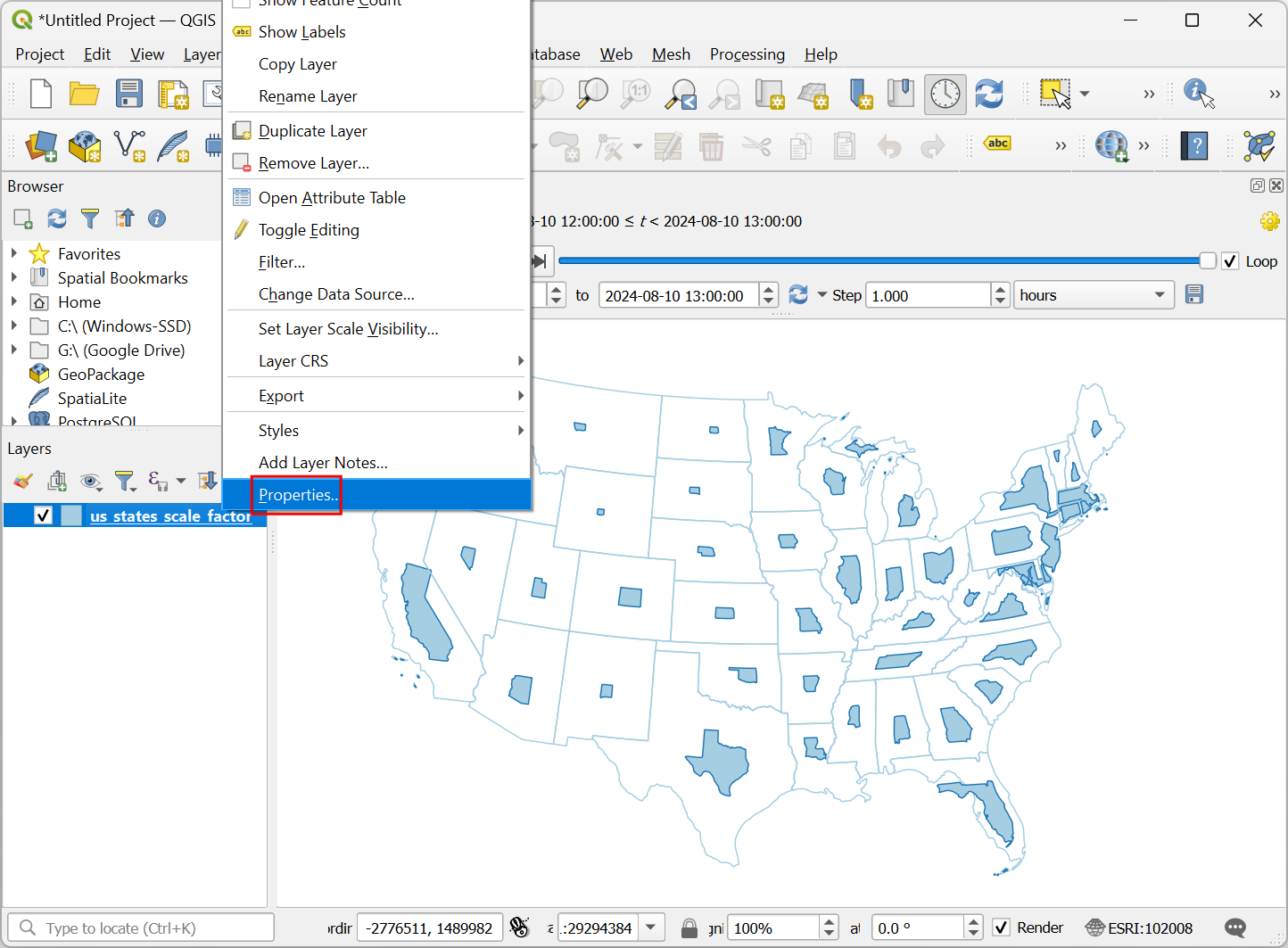1288x948 pixels.
Task: Click the temporal animation slider bar
Action: click(x=879, y=261)
